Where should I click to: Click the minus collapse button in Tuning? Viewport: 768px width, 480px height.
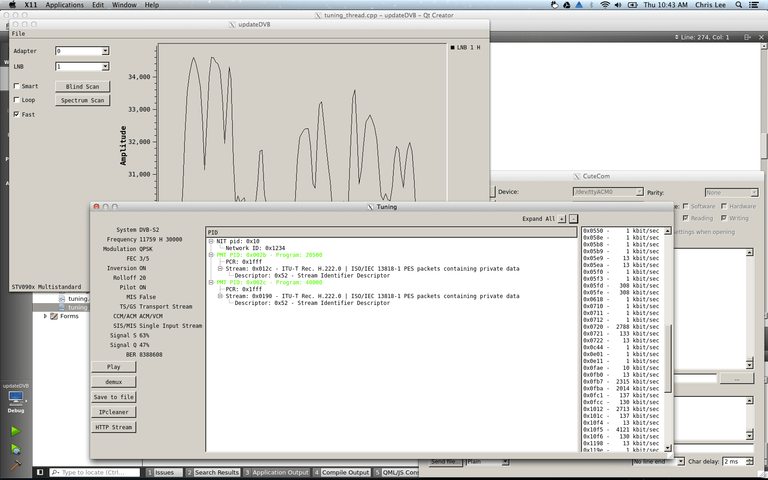574,219
